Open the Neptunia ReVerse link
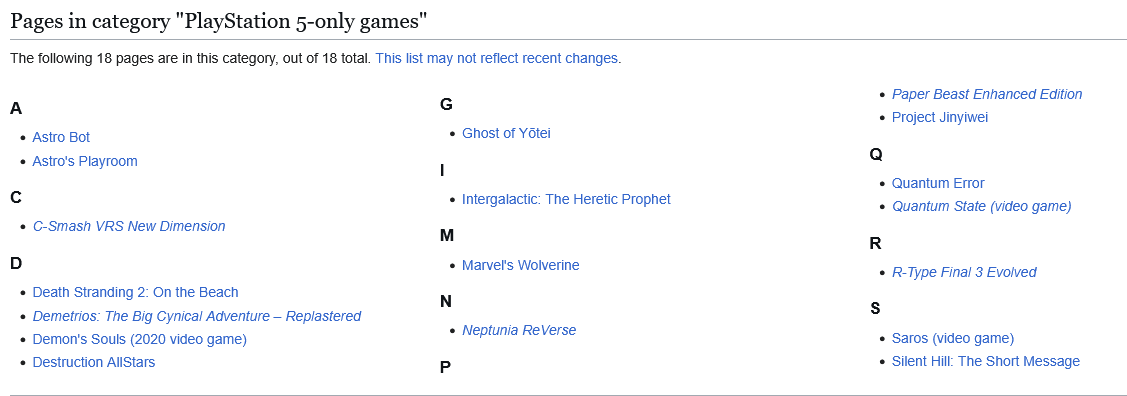 click(519, 331)
